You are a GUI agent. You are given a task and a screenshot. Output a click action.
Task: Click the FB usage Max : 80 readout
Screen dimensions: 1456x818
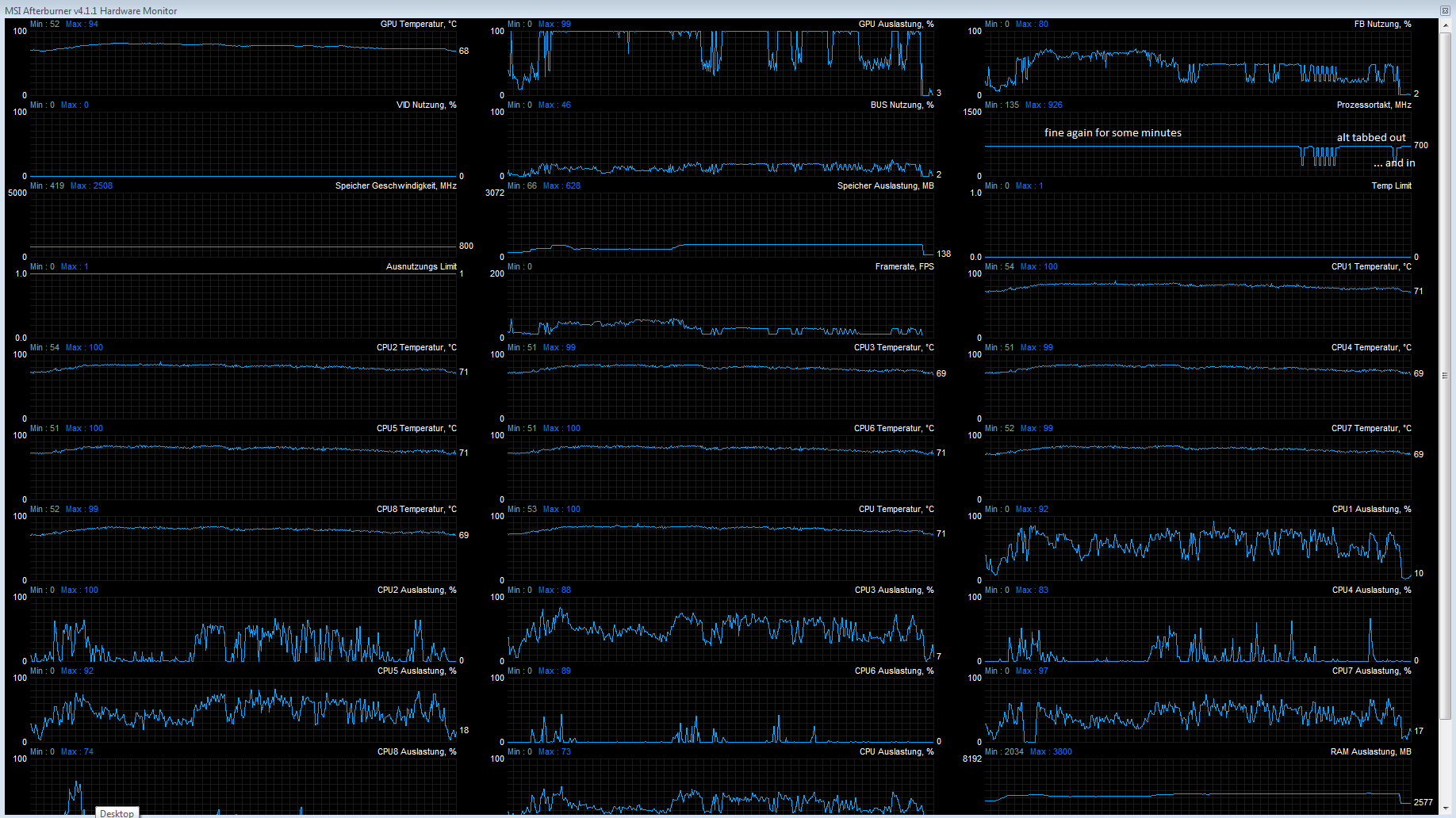pyautogui.click(x=1032, y=25)
